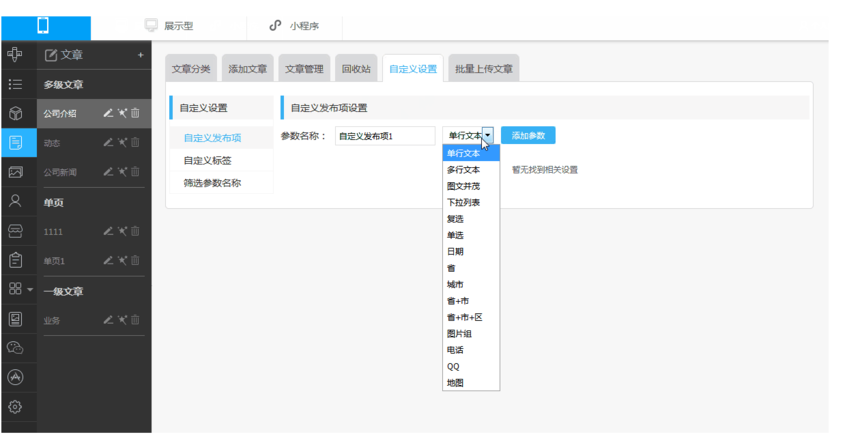Switch to the 小程序 tab
Viewport: 860px width, 441px height.
click(x=294, y=26)
